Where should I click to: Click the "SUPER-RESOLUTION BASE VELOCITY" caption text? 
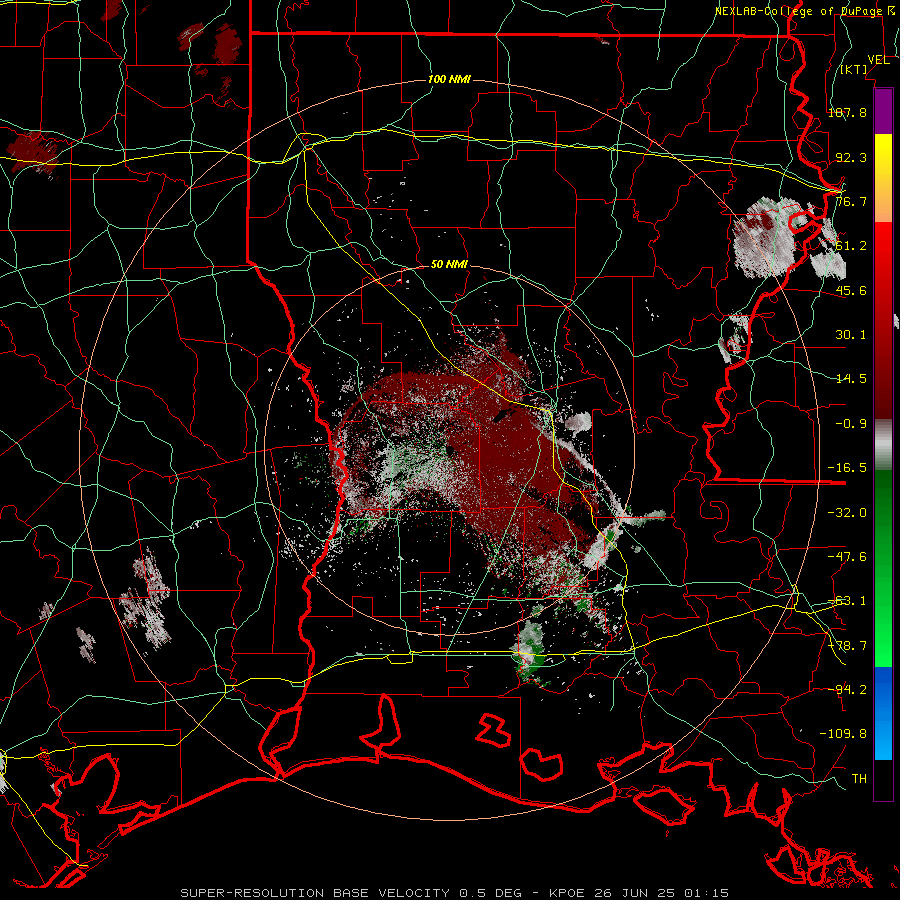(315, 893)
